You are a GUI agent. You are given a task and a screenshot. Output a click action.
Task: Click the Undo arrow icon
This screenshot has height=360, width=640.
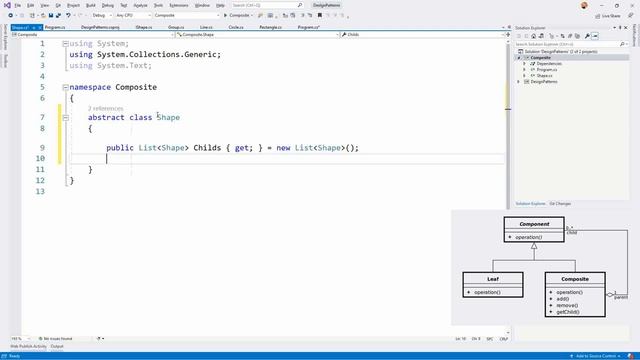[68, 15]
